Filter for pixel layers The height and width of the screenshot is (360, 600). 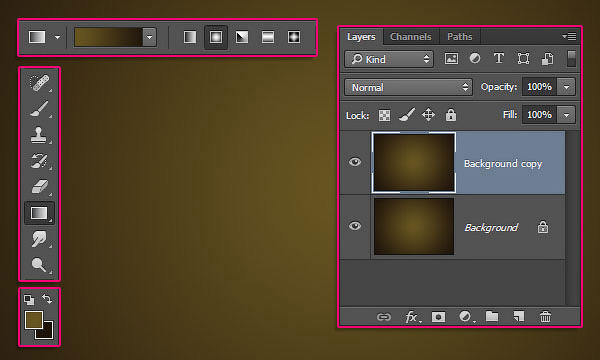(451, 59)
